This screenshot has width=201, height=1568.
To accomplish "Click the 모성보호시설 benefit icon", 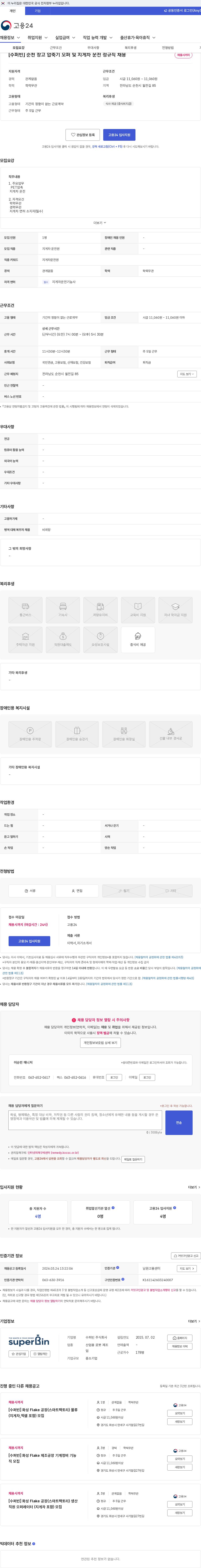I will (100, 640).
